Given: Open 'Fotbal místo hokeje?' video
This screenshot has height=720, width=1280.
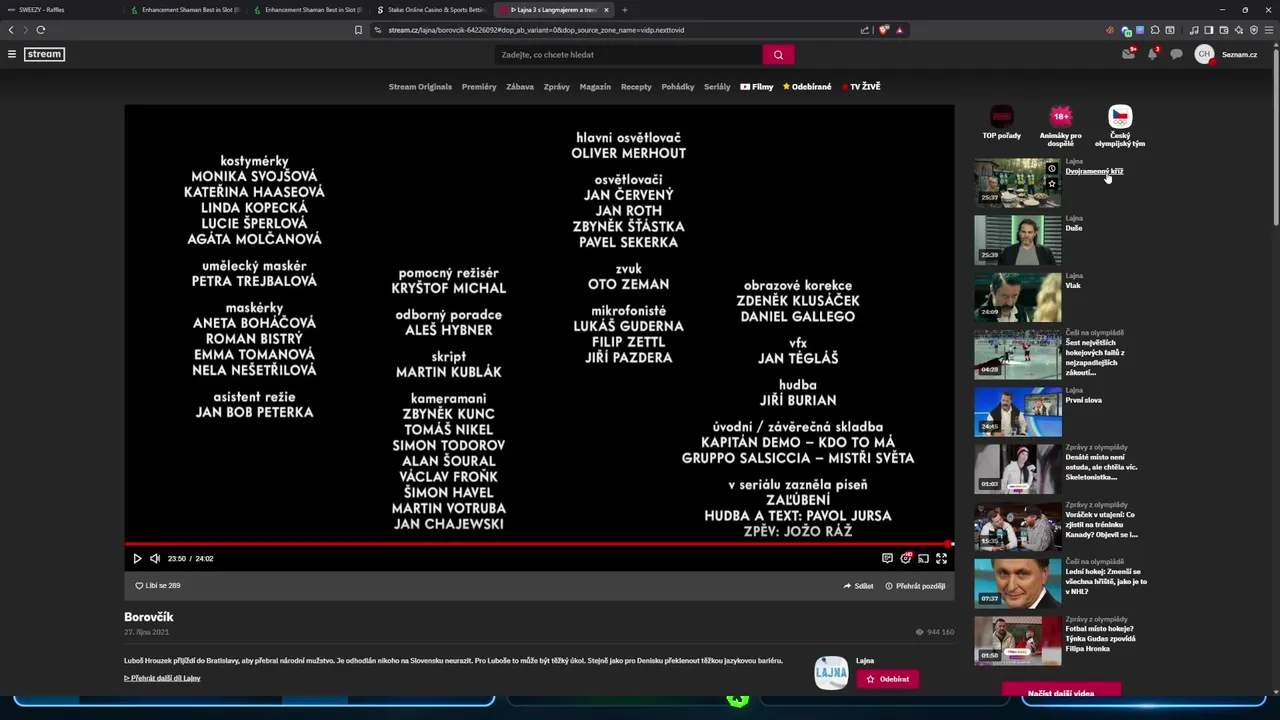Looking at the screenshot, I should click(1018, 641).
